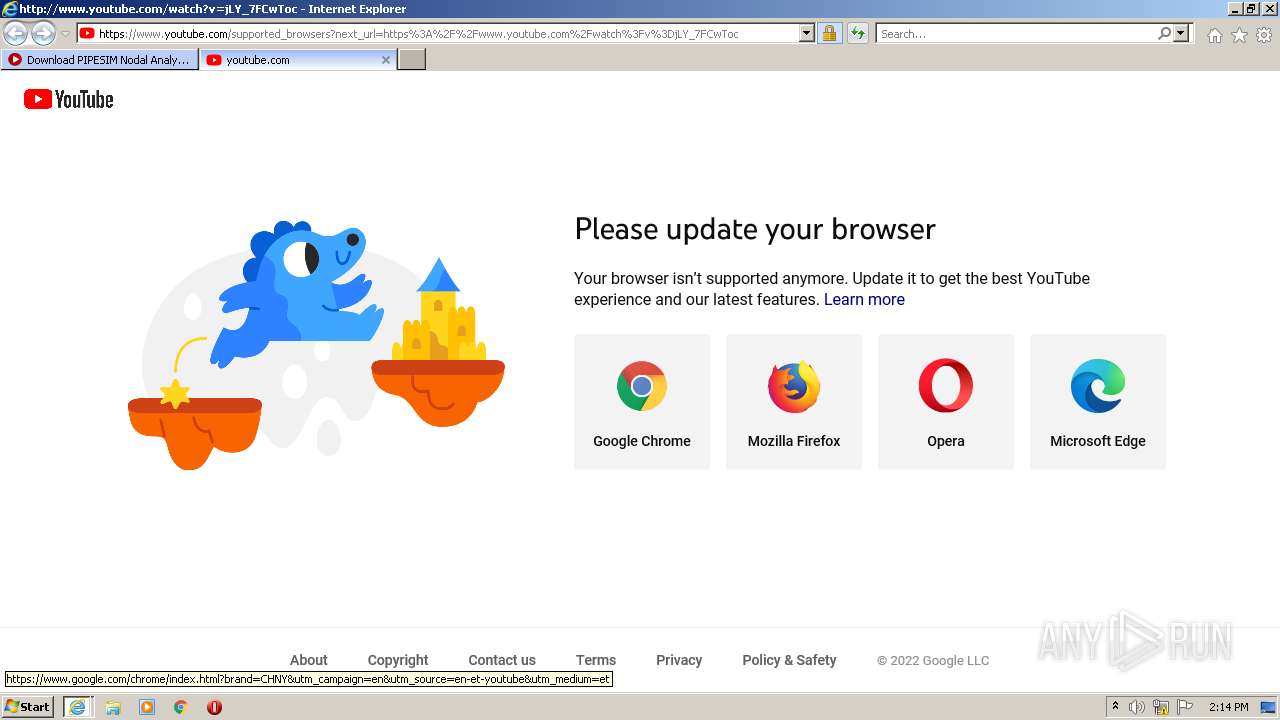Close the youtube.com tab
The height and width of the screenshot is (720, 1280).
[x=386, y=60]
